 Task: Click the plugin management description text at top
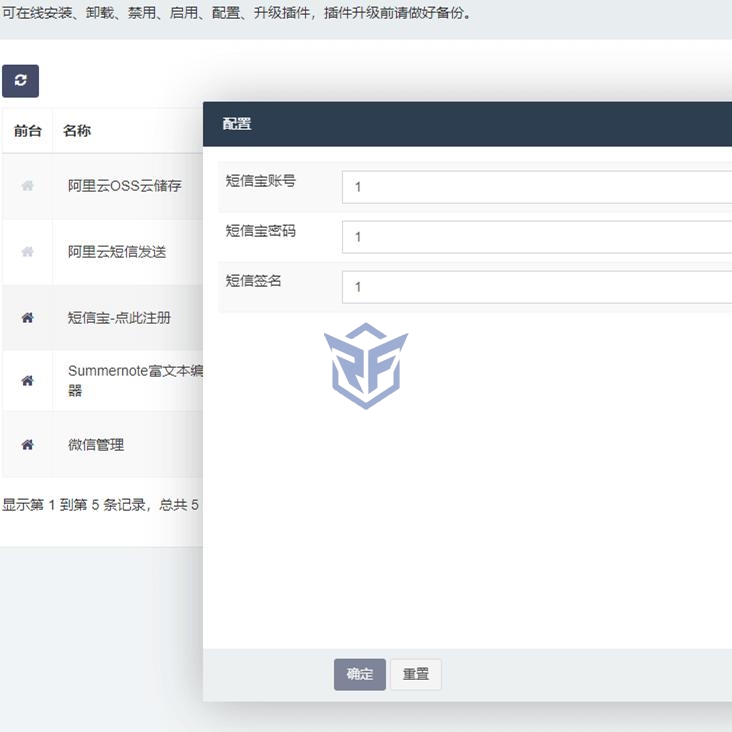pyautogui.click(x=237, y=13)
